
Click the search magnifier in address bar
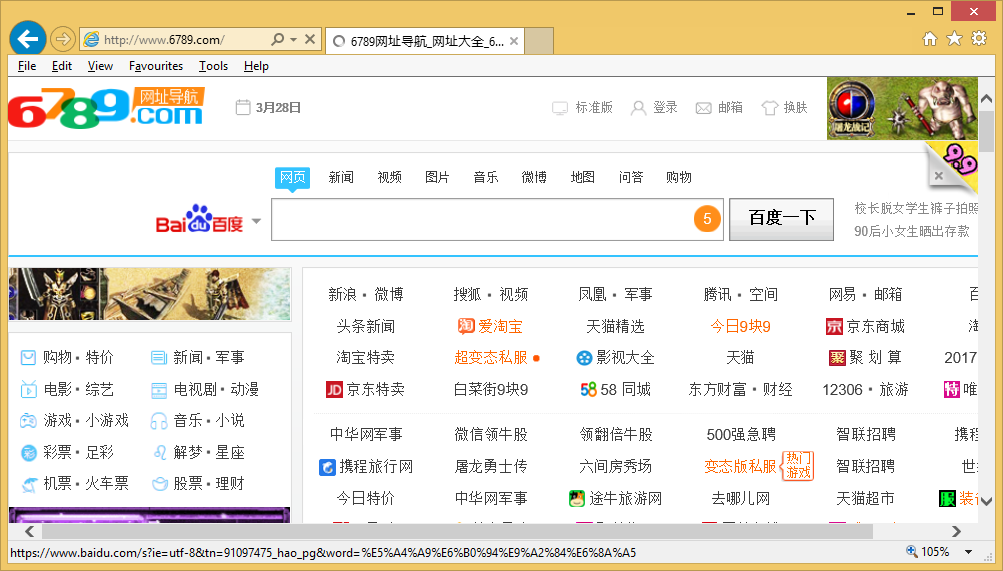click(x=277, y=40)
